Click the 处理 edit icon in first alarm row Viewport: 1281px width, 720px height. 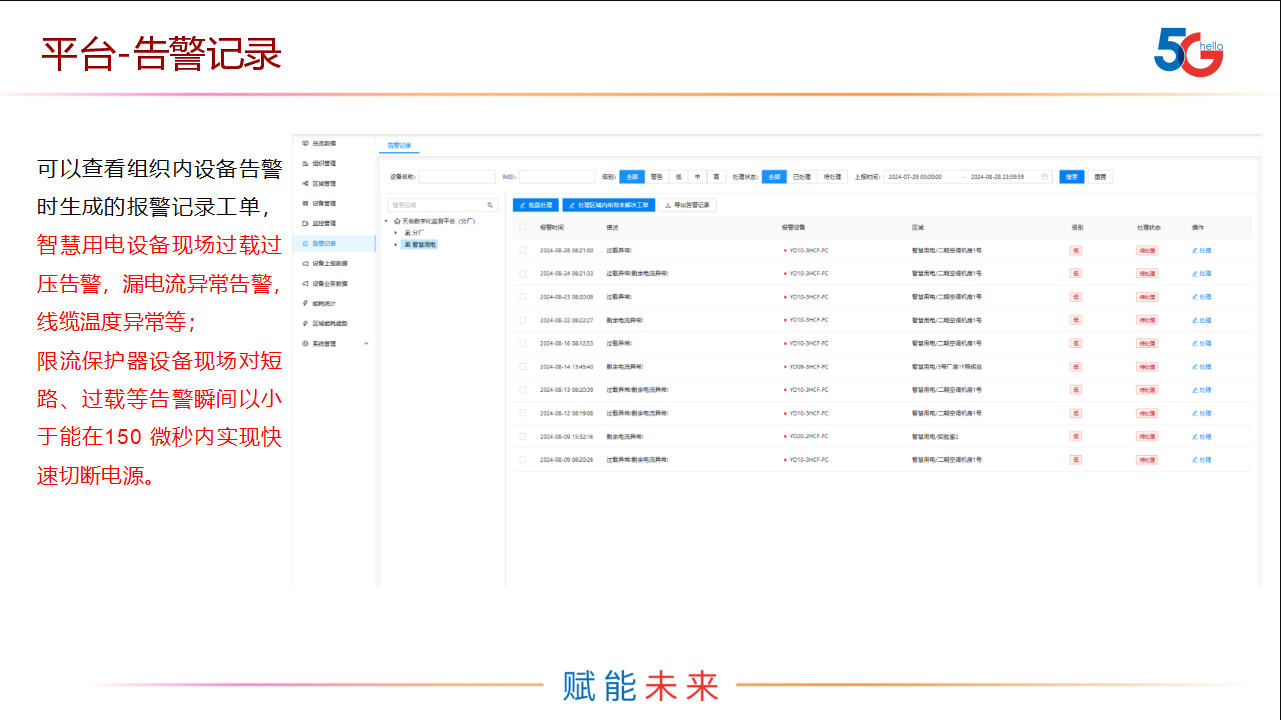pyautogui.click(x=1194, y=250)
